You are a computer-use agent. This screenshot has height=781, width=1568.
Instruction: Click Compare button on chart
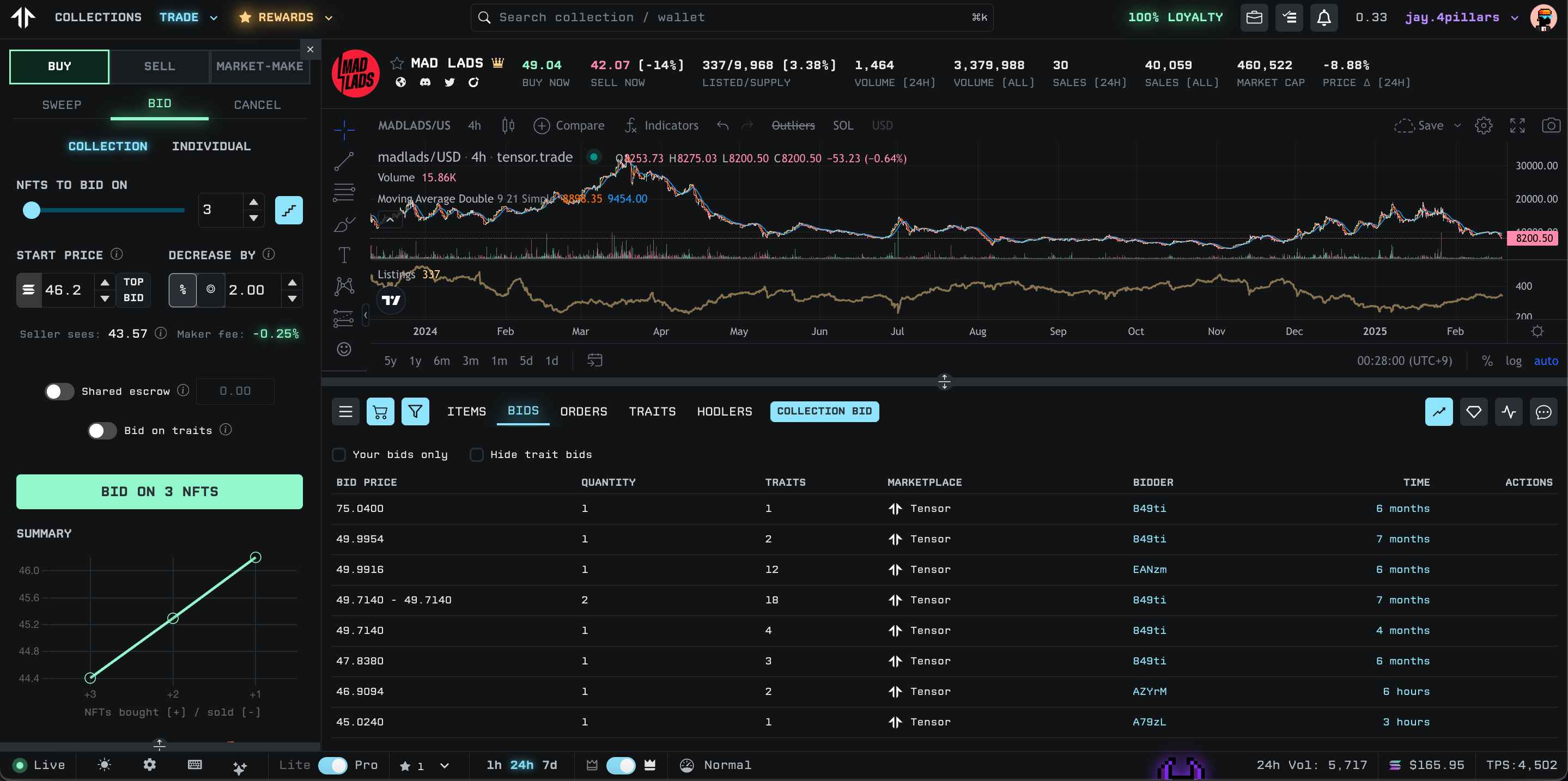tap(569, 125)
